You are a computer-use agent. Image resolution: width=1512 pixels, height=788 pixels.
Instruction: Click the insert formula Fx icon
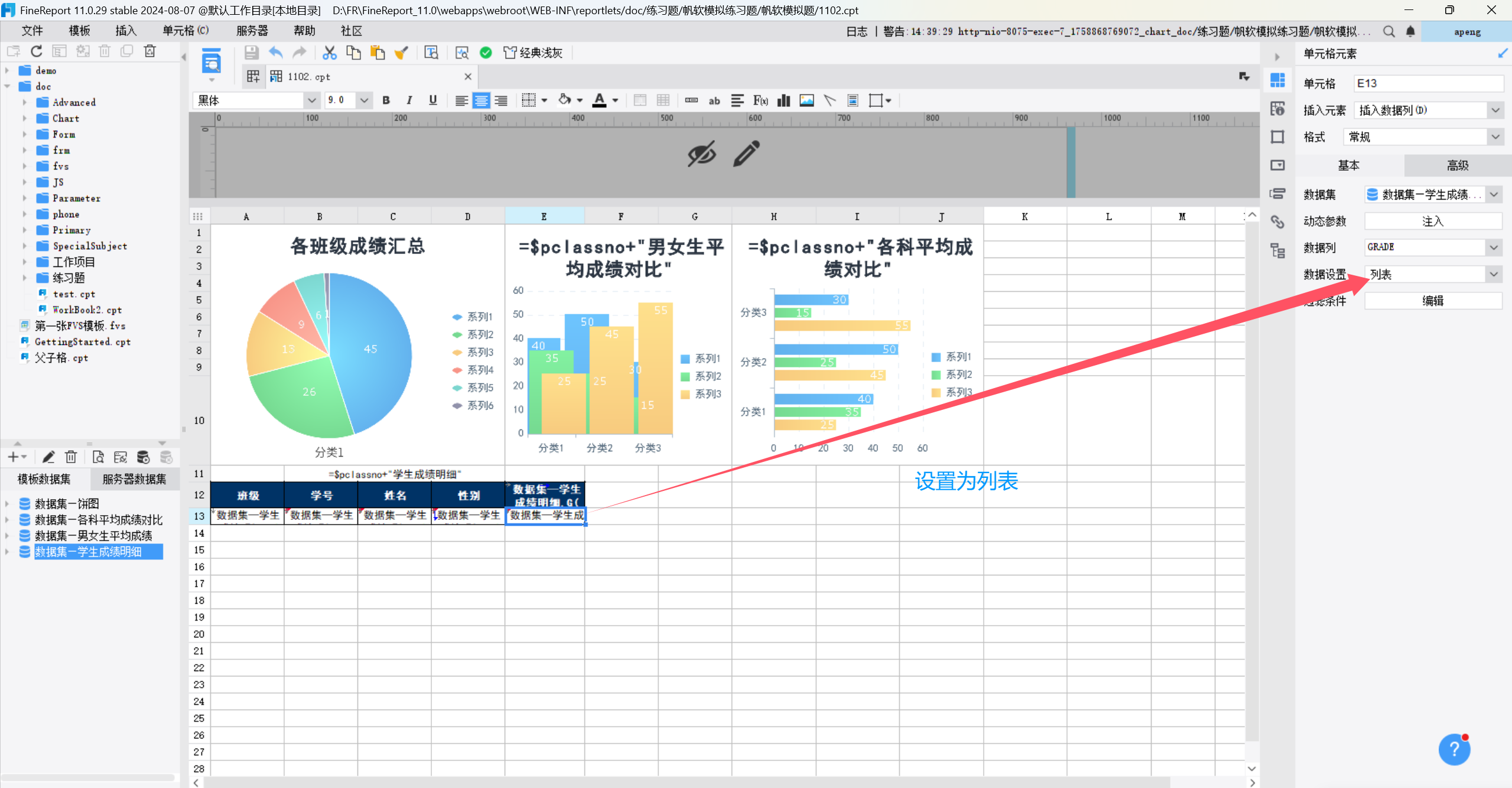click(x=760, y=100)
